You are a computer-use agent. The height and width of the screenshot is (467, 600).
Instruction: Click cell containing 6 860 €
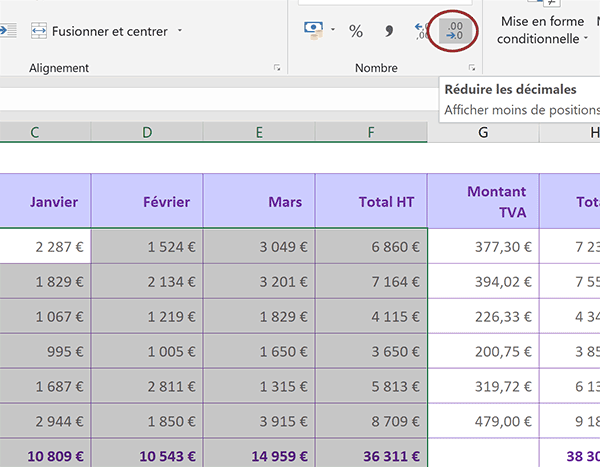(x=371, y=246)
